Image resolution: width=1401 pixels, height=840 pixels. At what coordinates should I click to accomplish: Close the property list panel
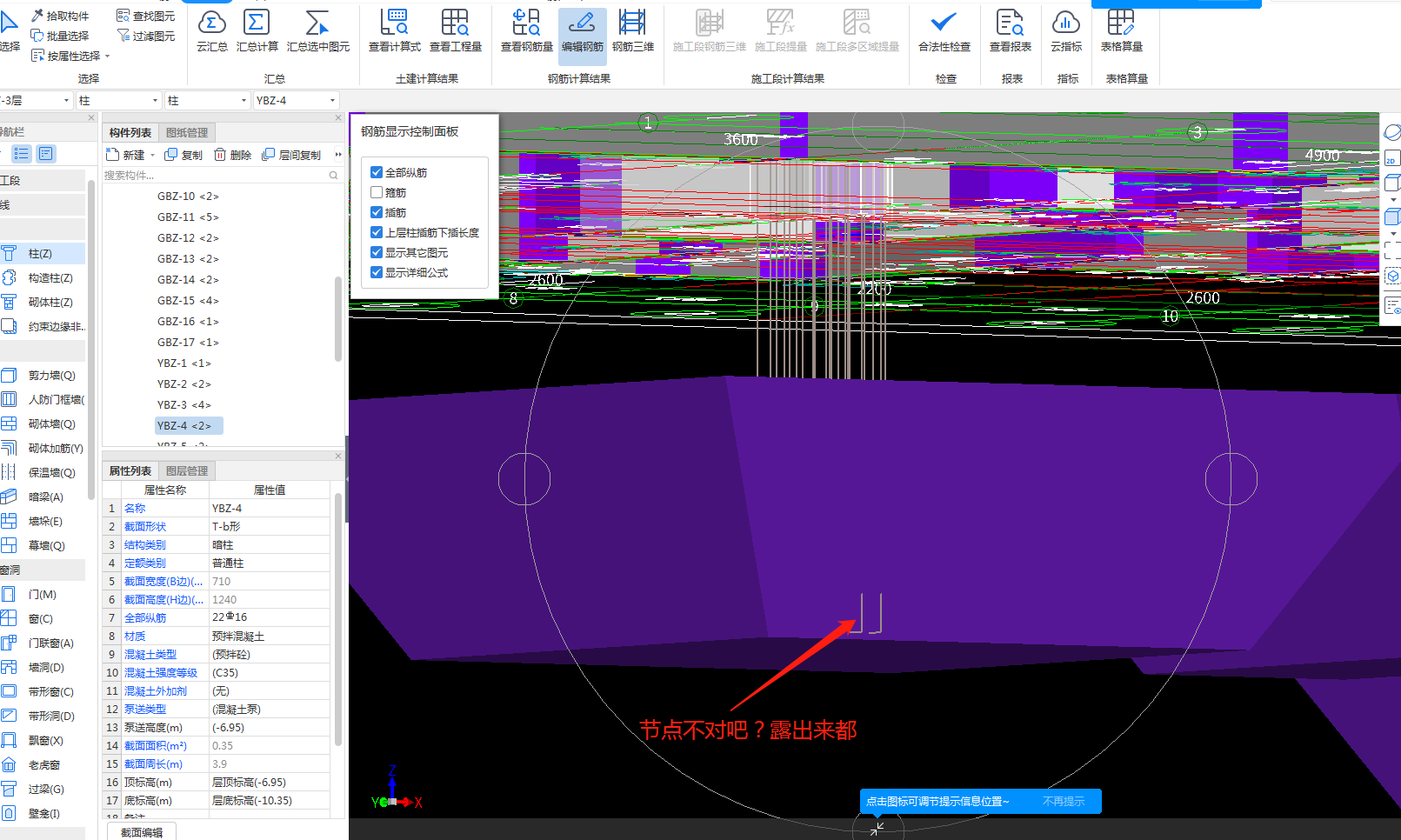[338, 456]
